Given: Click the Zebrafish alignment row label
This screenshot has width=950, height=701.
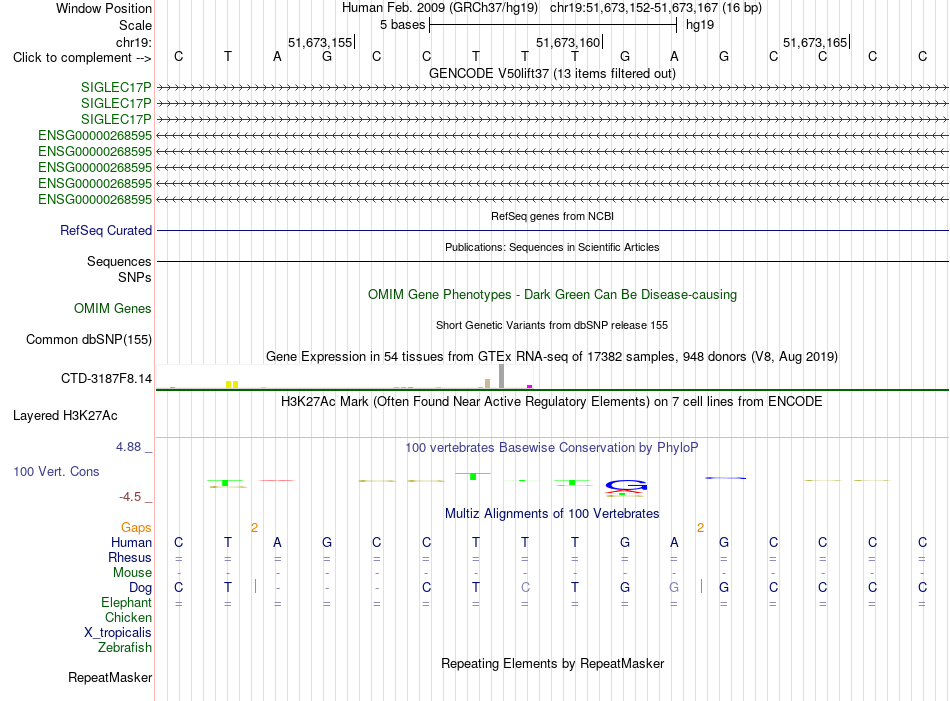Looking at the screenshot, I should 124,647.
